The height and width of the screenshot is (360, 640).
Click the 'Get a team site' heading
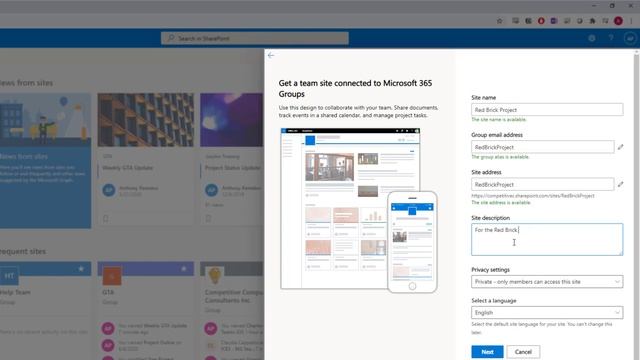[356, 89]
